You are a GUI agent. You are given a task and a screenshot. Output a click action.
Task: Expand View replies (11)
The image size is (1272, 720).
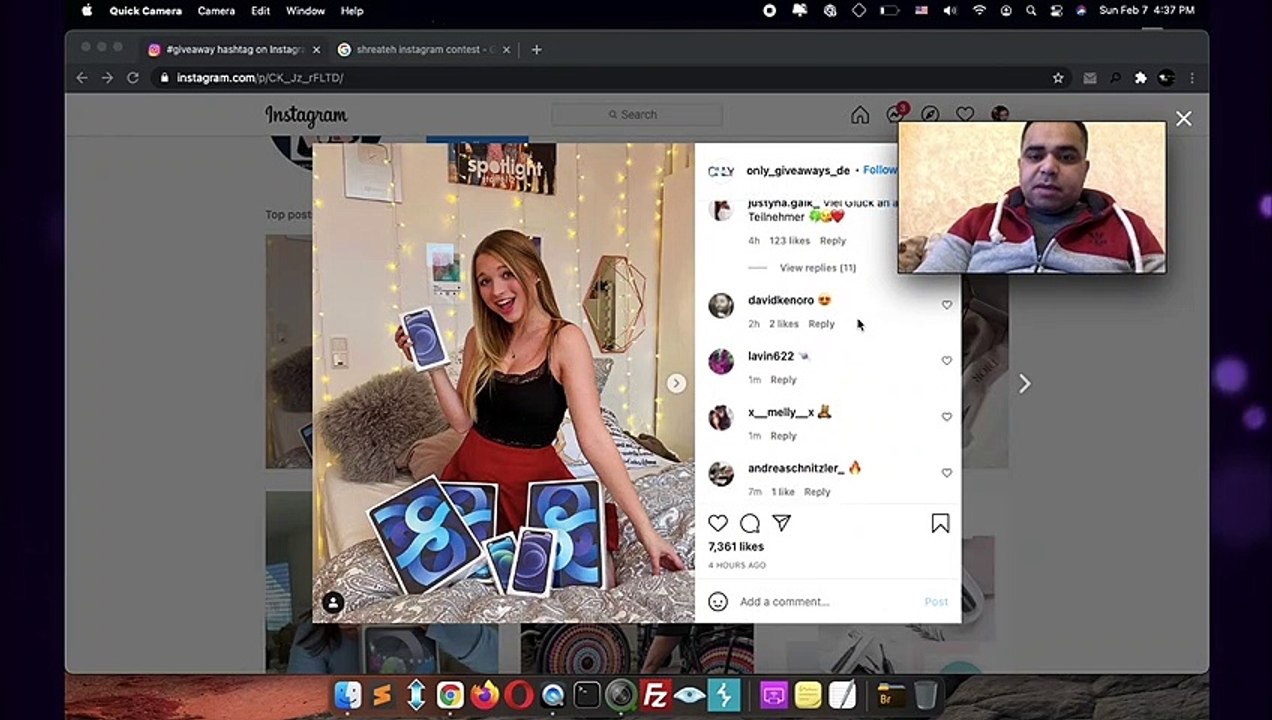tap(818, 268)
